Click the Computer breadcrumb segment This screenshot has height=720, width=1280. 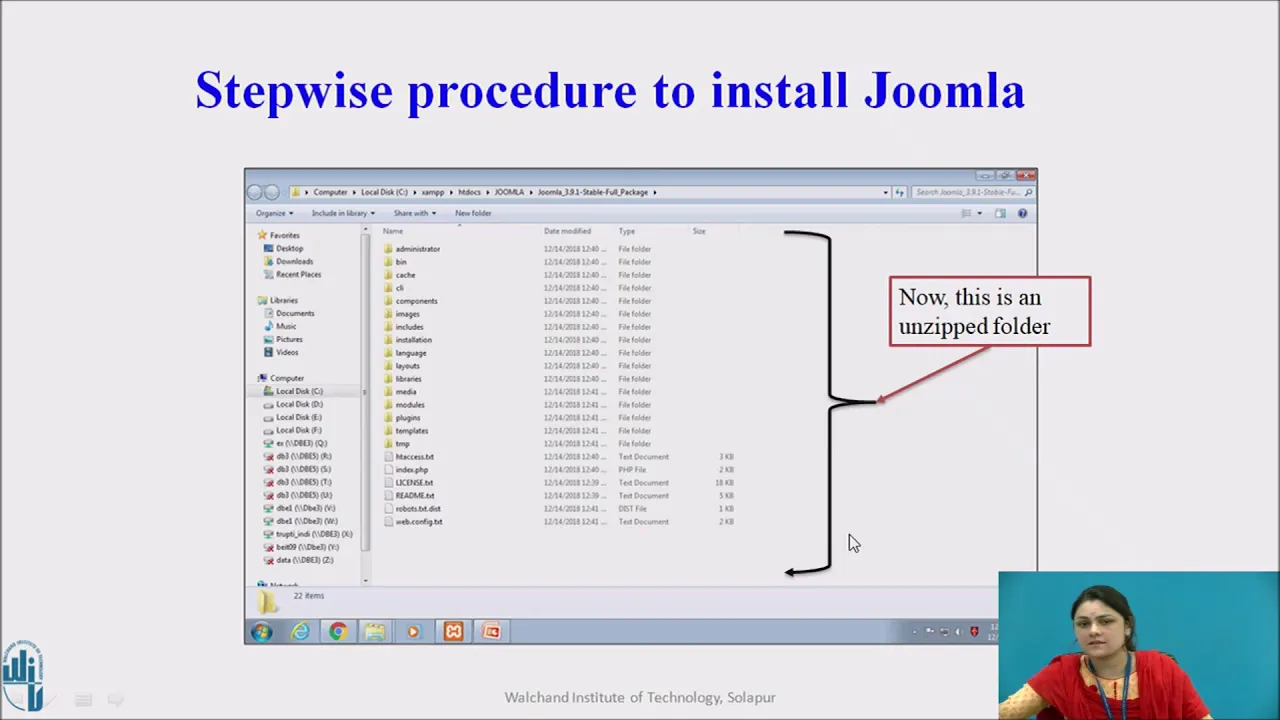coord(330,192)
